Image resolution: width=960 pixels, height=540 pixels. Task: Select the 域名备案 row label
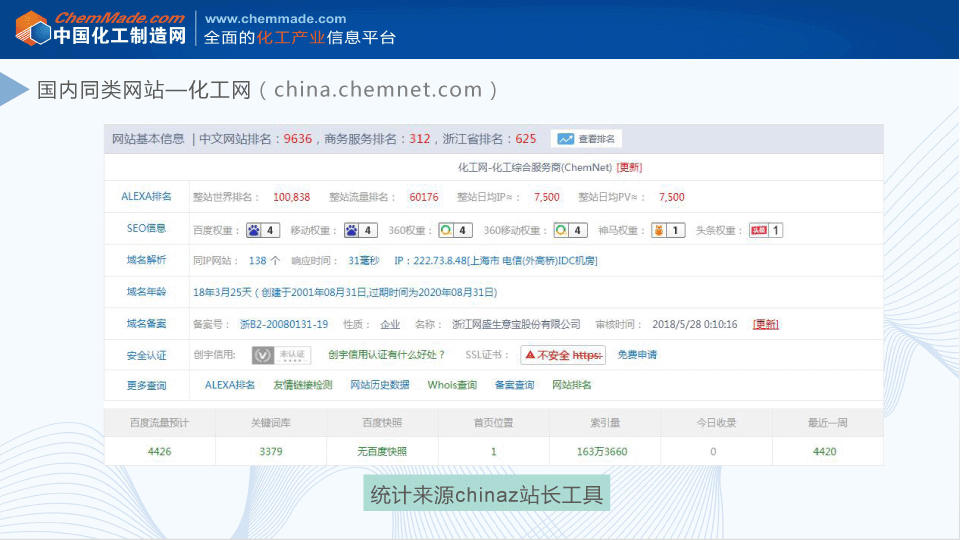146,323
